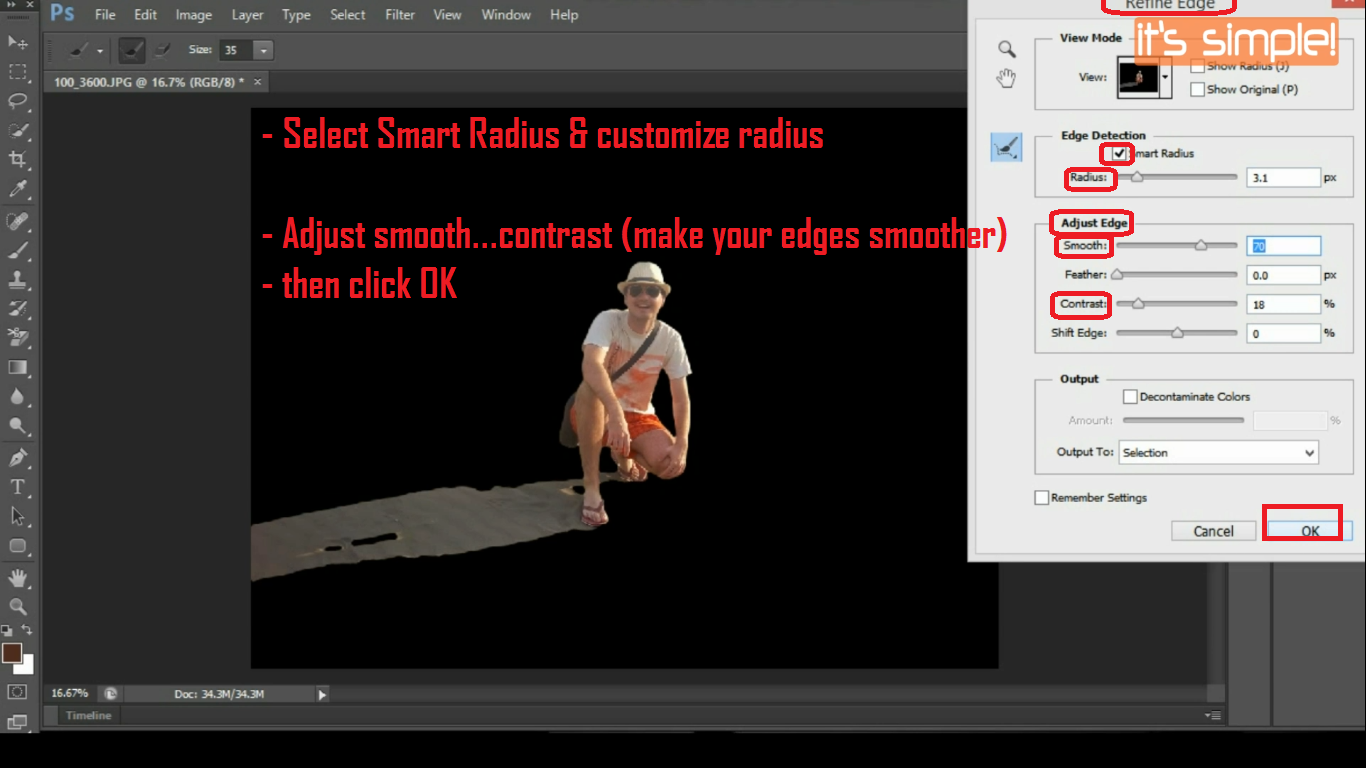1366x768 pixels.
Task: Select the Horizontal Type tool
Action: [x=18, y=487]
